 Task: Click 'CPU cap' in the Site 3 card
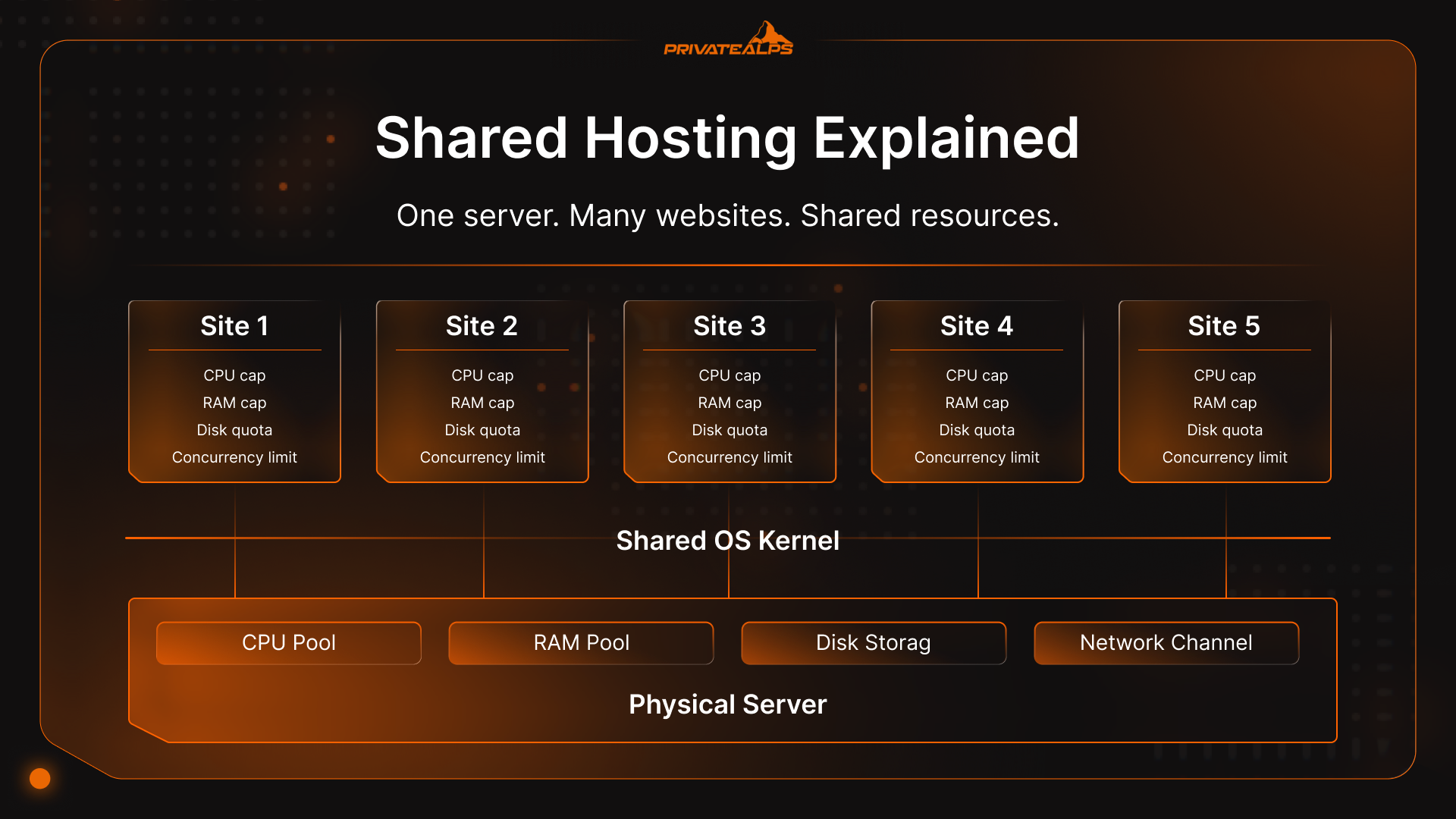coord(730,375)
